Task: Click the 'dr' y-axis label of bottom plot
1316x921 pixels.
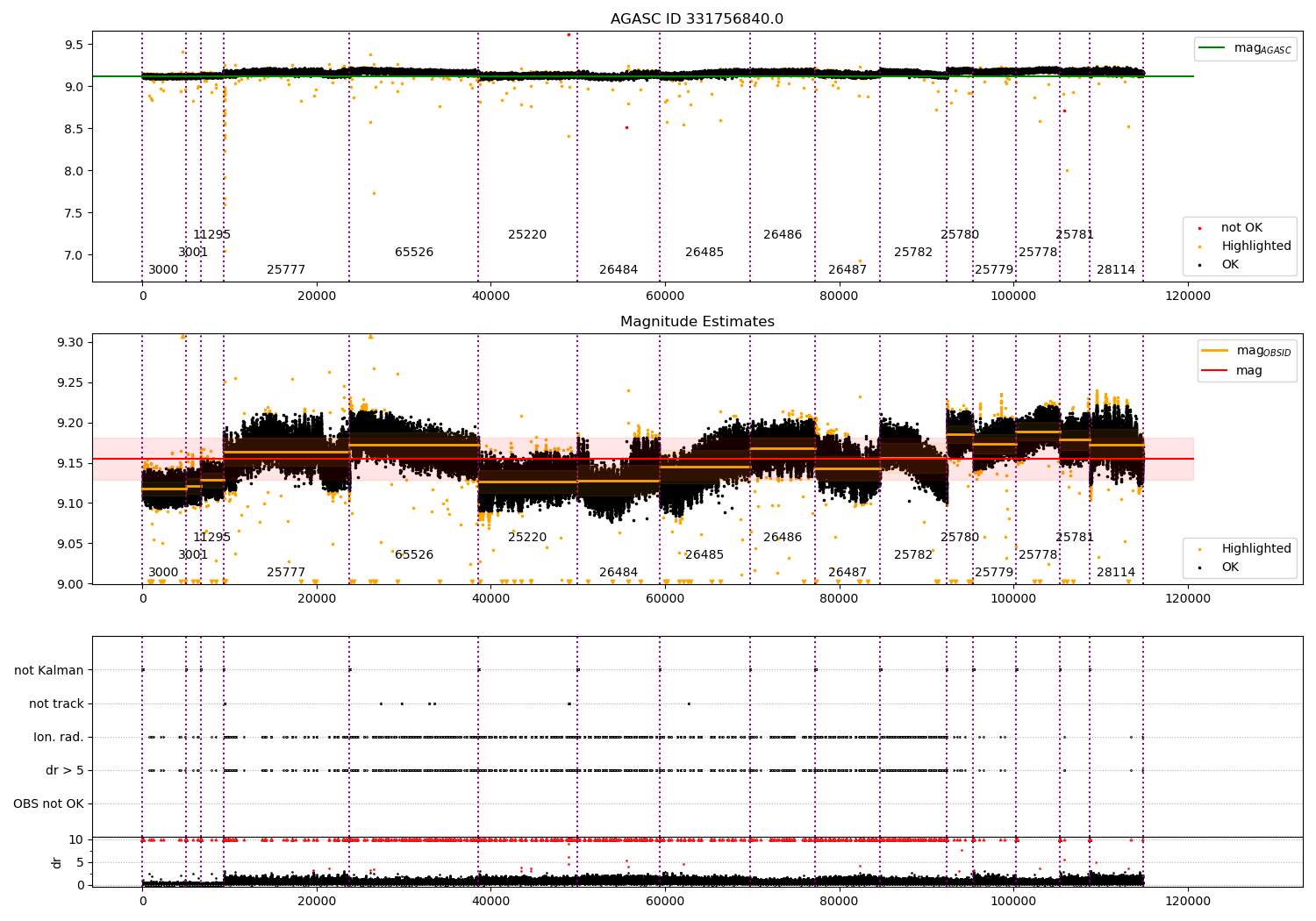Action: pyautogui.click(x=57, y=862)
